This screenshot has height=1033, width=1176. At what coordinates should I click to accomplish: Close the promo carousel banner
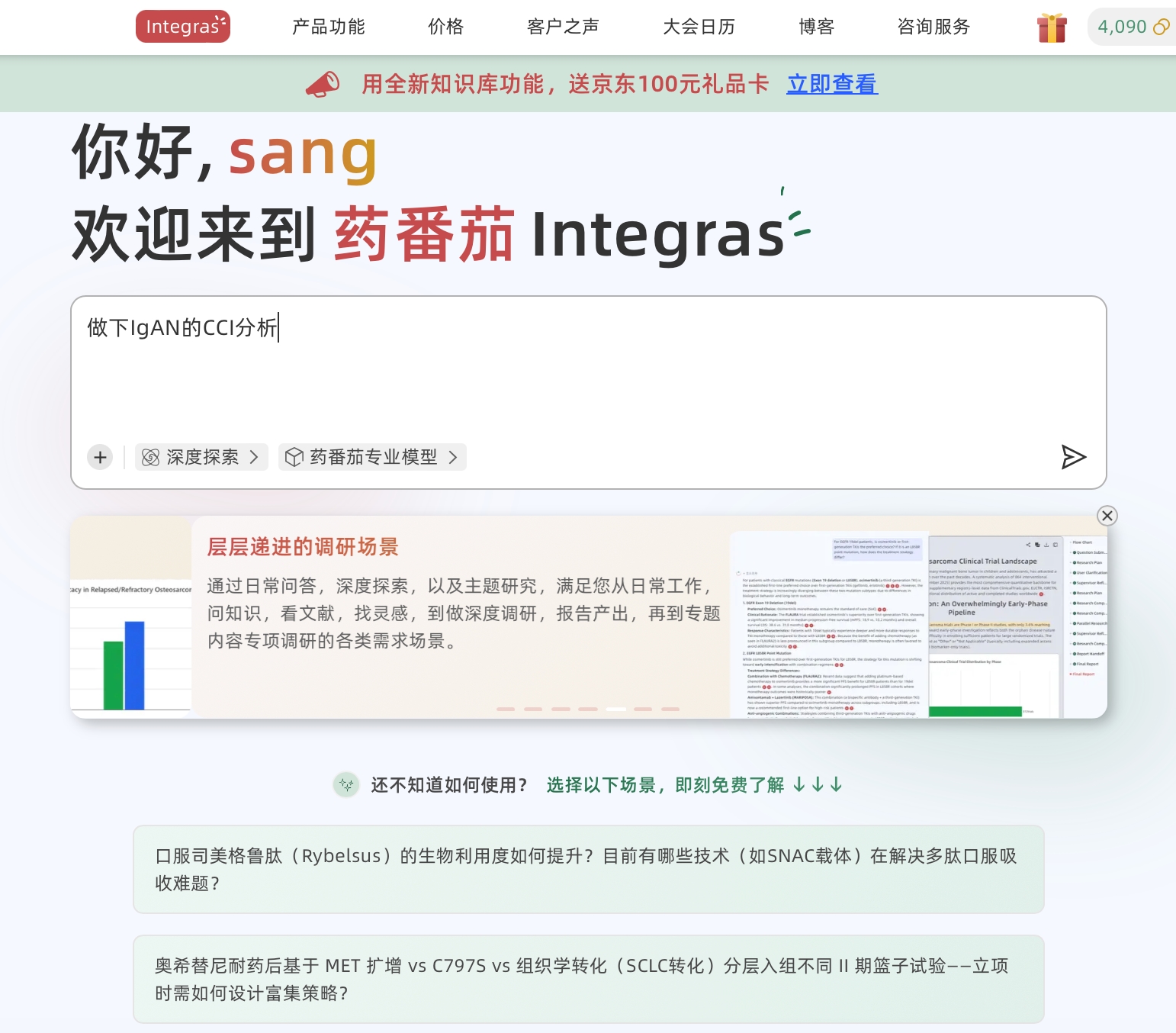(1107, 516)
